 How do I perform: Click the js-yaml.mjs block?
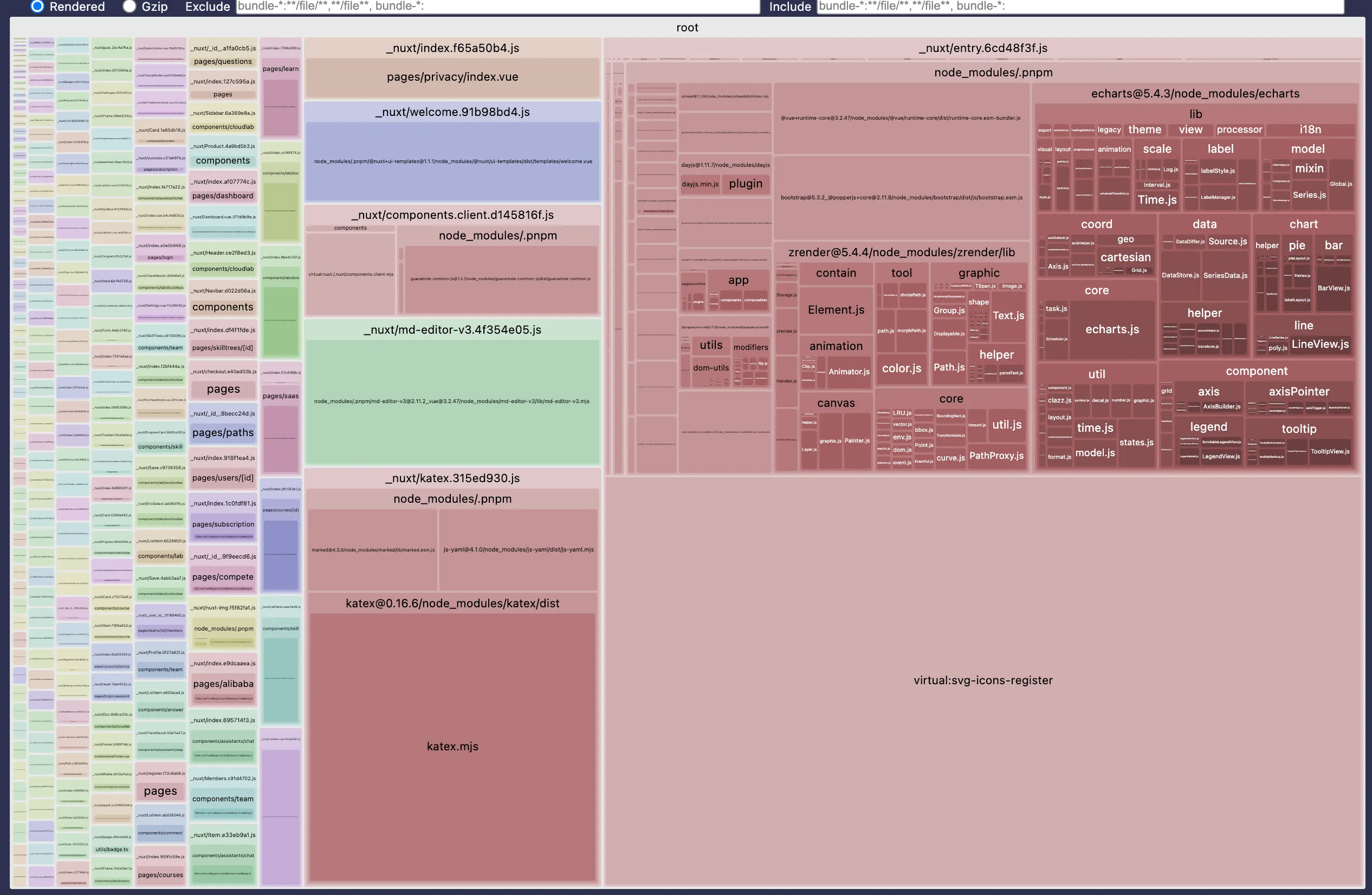(x=518, y=550)
